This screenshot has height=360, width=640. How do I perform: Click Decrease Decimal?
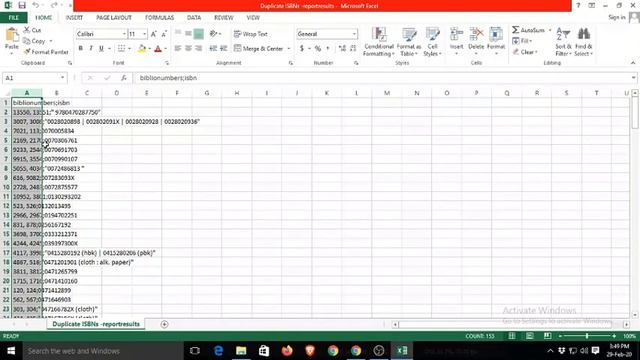click(353, 49)
